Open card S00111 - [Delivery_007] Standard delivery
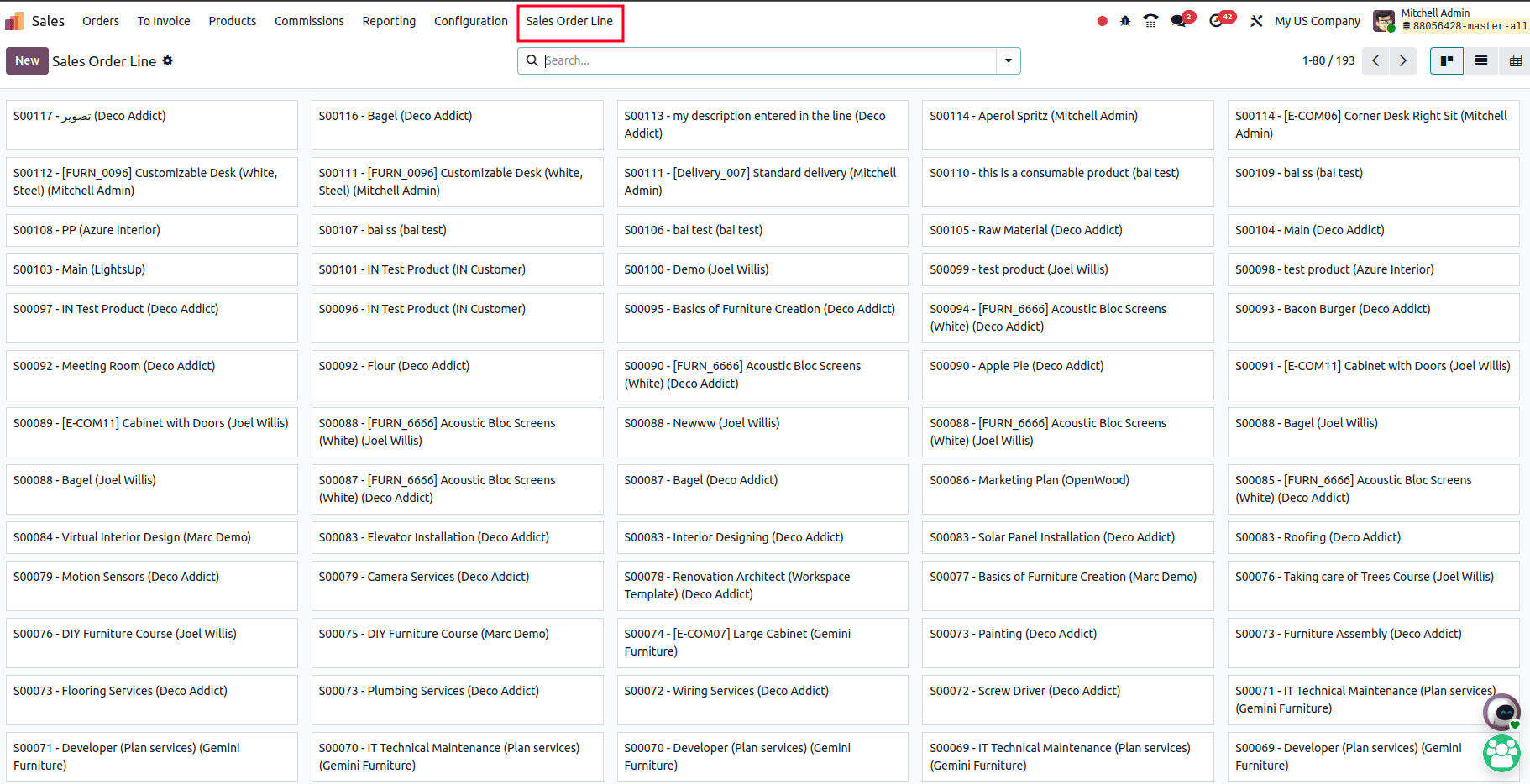 (x=762, y=182)
